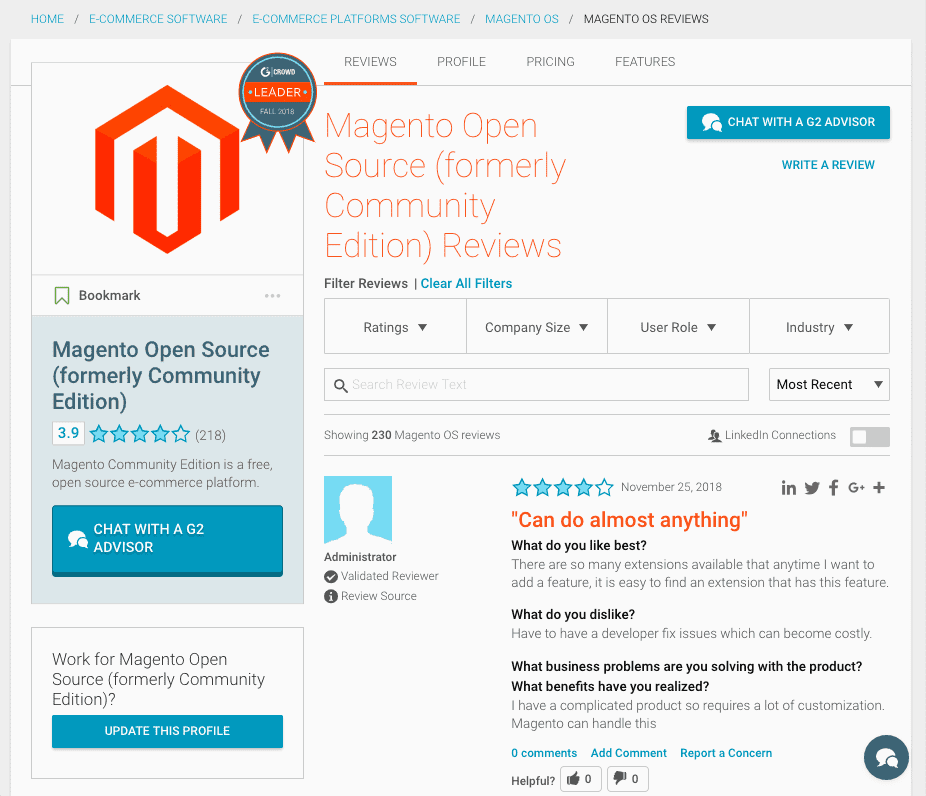
Task: Open the E-Commerce Platforms Software breadcrumb link
Action: [356, 19]
